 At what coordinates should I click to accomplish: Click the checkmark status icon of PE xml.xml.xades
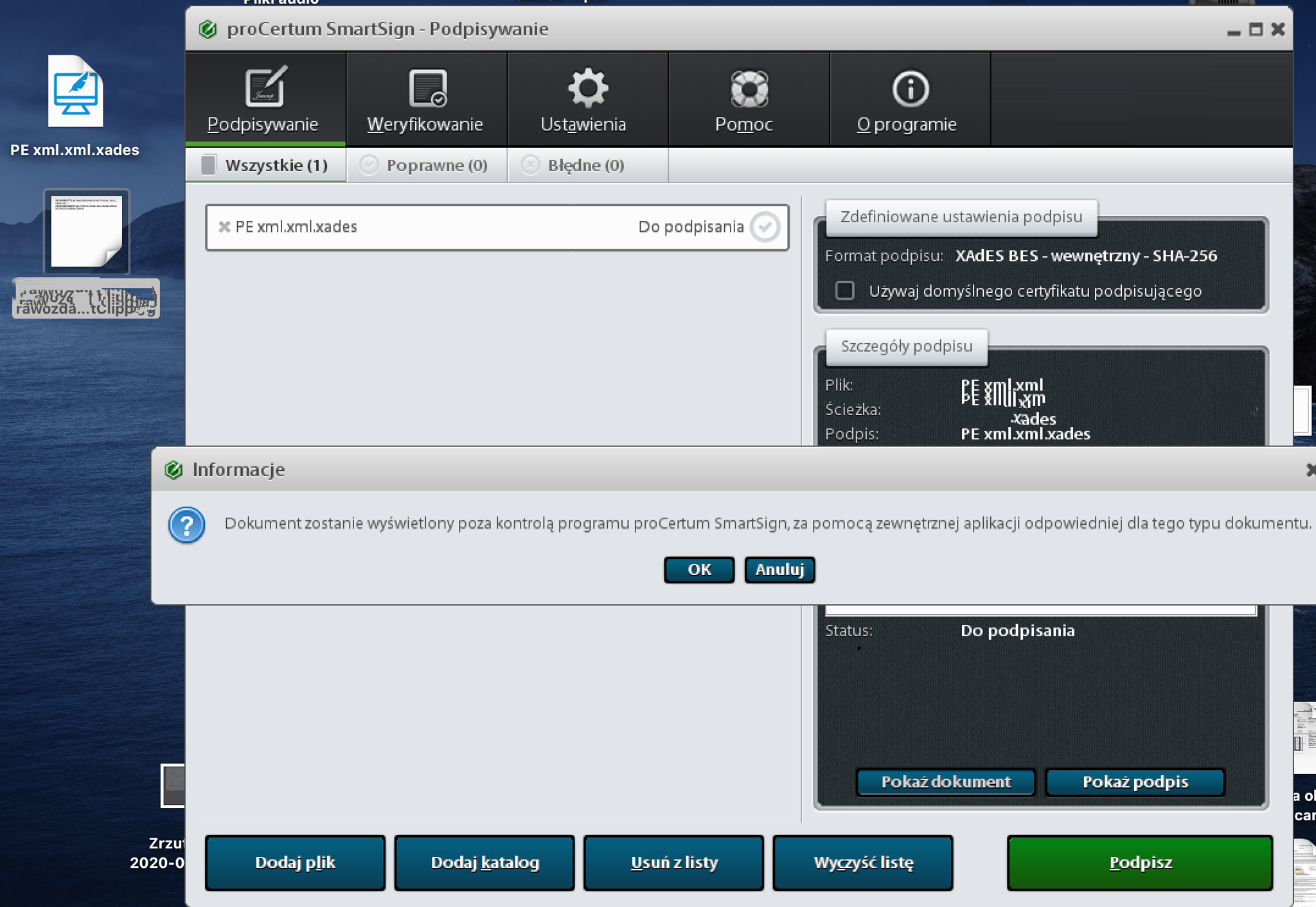(x=765, y=227)
